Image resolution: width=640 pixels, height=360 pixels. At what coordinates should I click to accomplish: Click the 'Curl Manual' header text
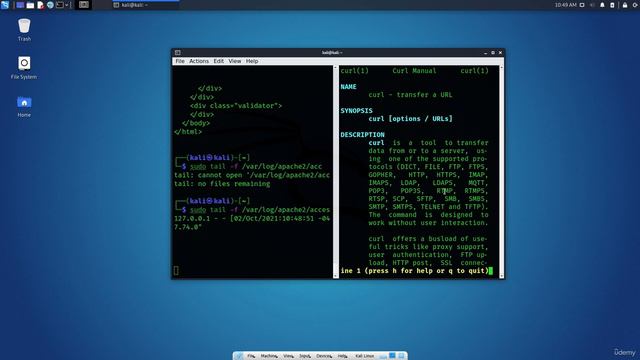pyautogui.click(x=414, y=71)
